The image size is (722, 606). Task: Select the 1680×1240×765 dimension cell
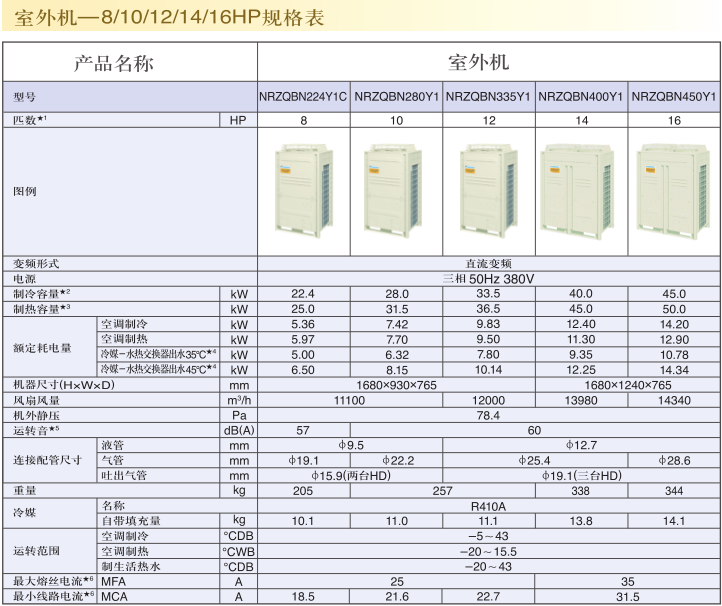(x=627, y=384)
